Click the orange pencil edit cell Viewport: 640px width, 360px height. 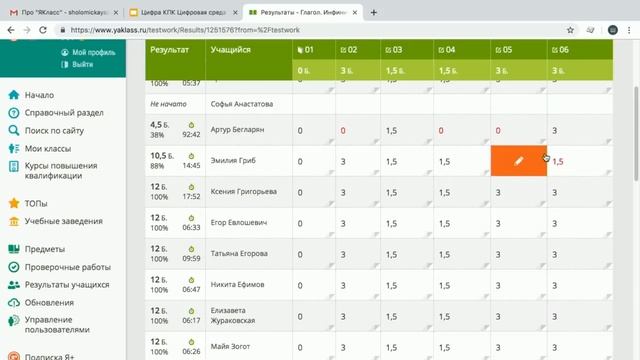coord(519,161)
